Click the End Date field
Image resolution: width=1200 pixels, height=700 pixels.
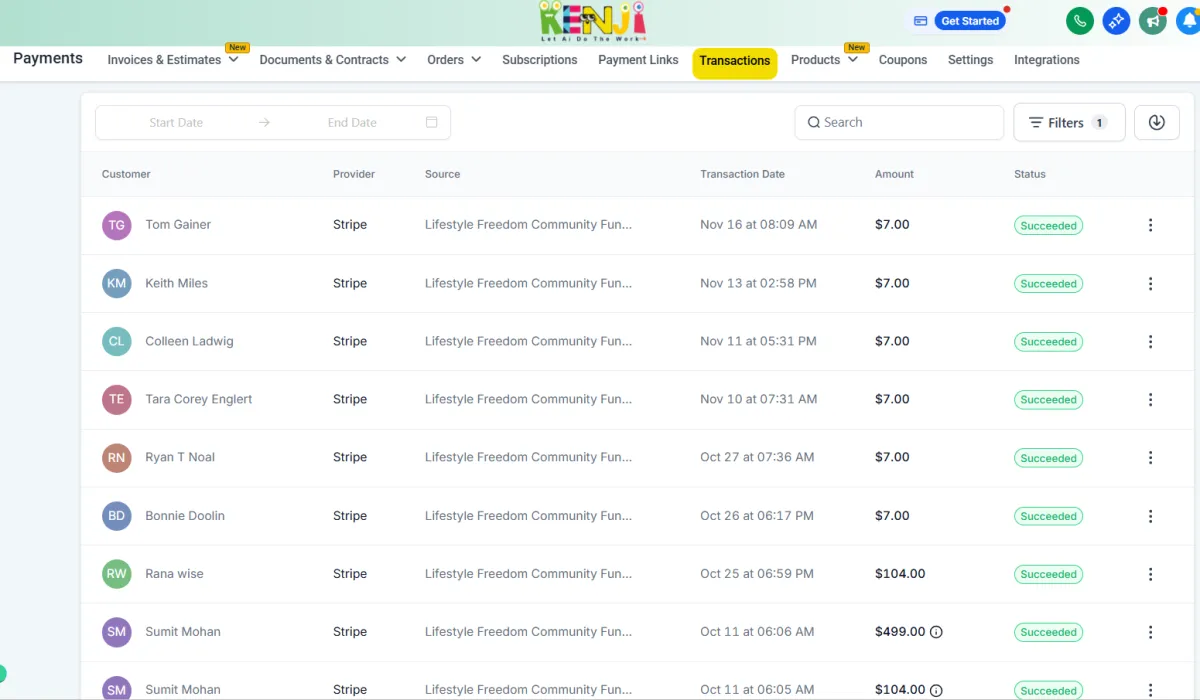coord(352,123)
